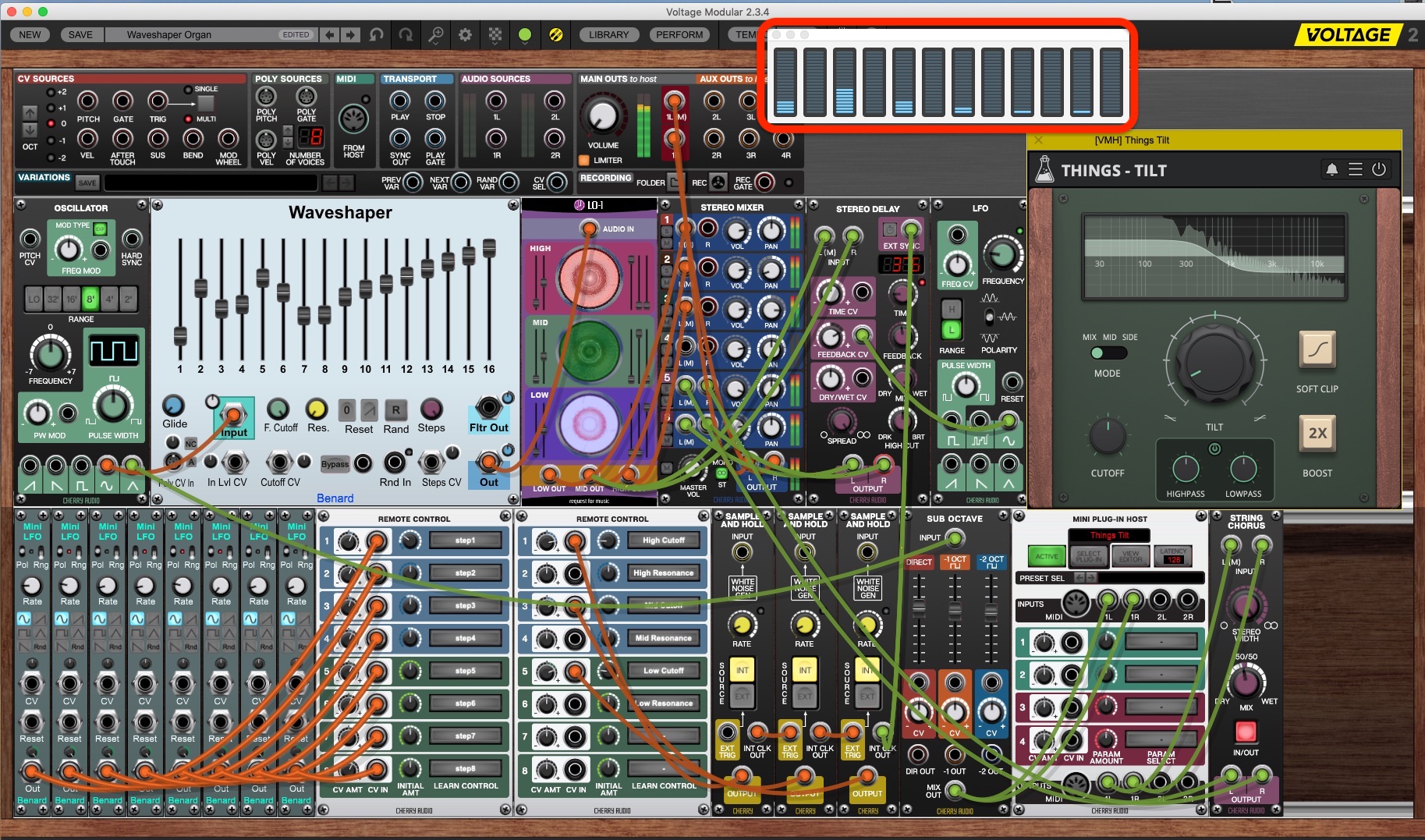
Task: Select sine waveform on first Mini LFO
Action: tap(24, 618)
